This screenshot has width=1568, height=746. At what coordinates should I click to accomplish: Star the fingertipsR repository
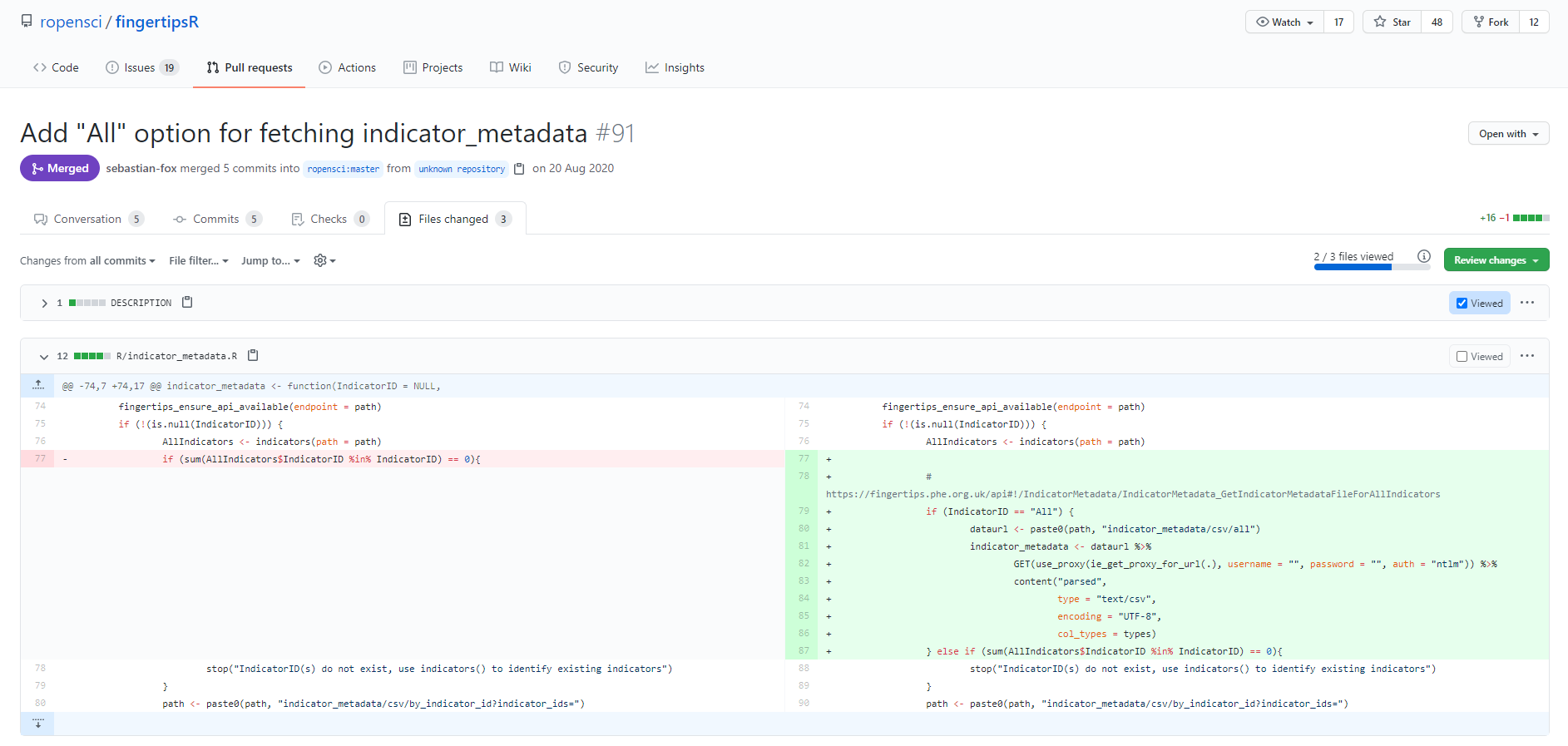[1392, 22]
